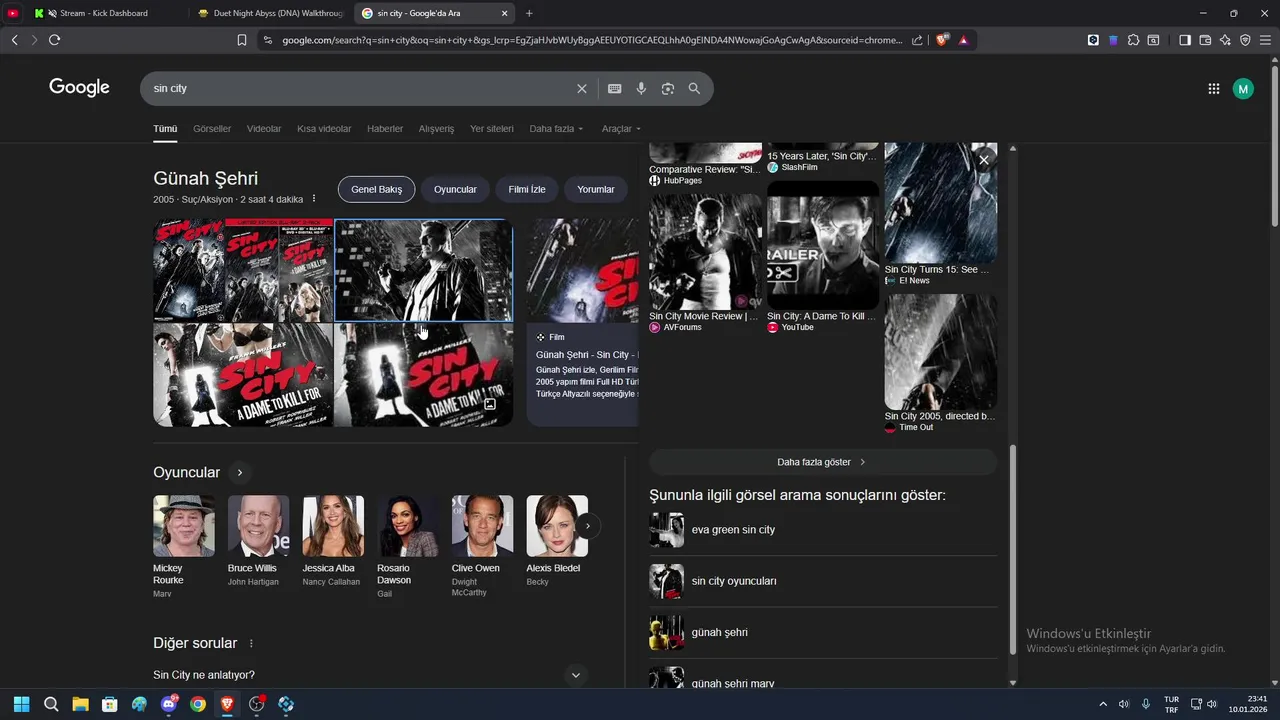Show more cast with carousel arrow
This screenshot has width=1280, height=720.
click(588, 526)
